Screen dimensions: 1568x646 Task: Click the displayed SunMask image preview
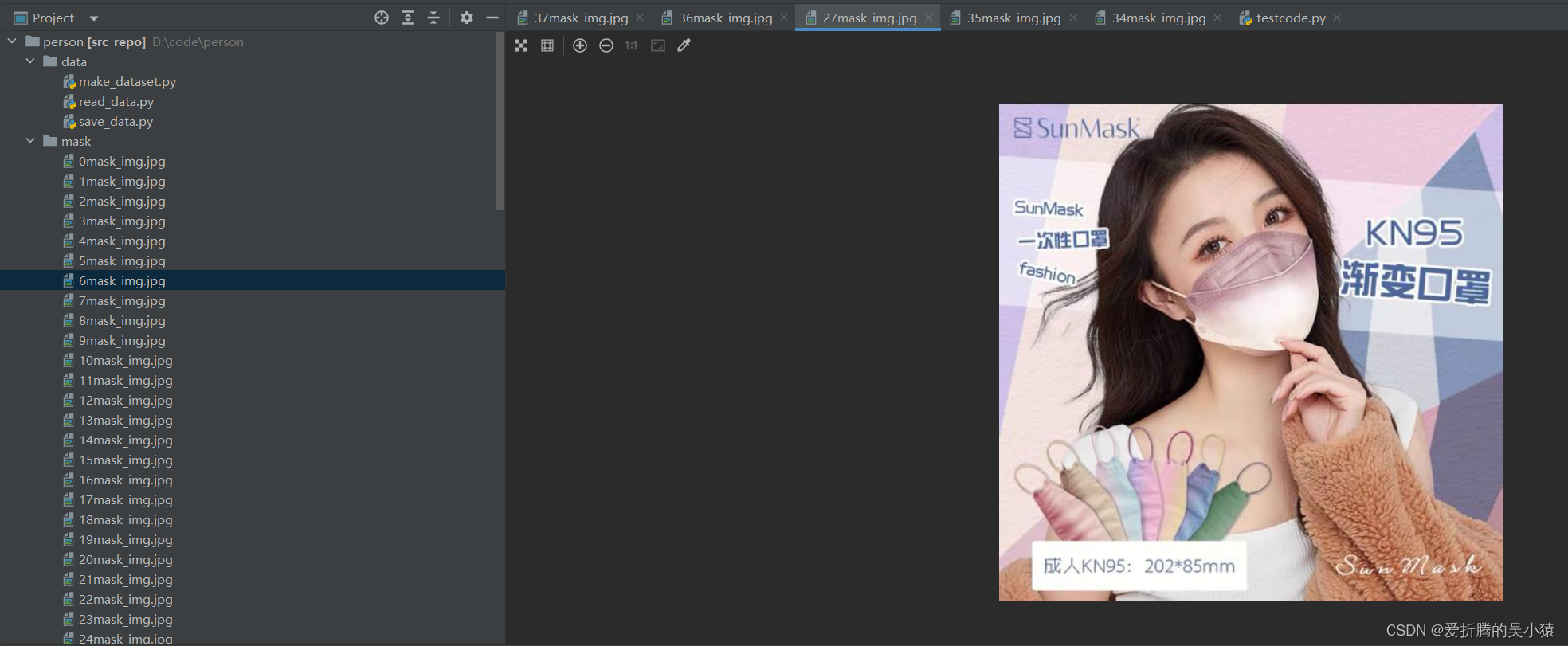[x=1251, y=352]
